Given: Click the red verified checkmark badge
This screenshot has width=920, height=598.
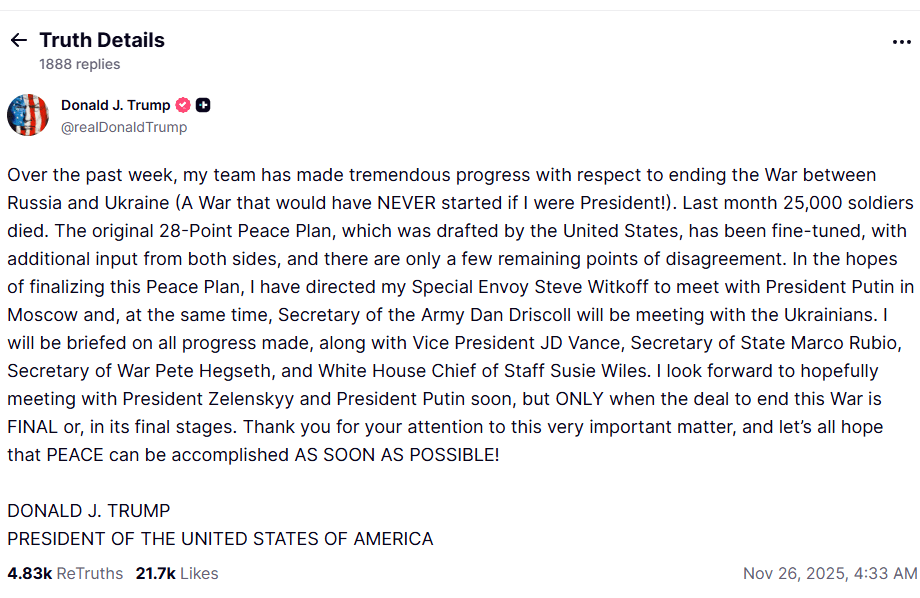Looking at the screenshot, I should click(x=183, y=105).
